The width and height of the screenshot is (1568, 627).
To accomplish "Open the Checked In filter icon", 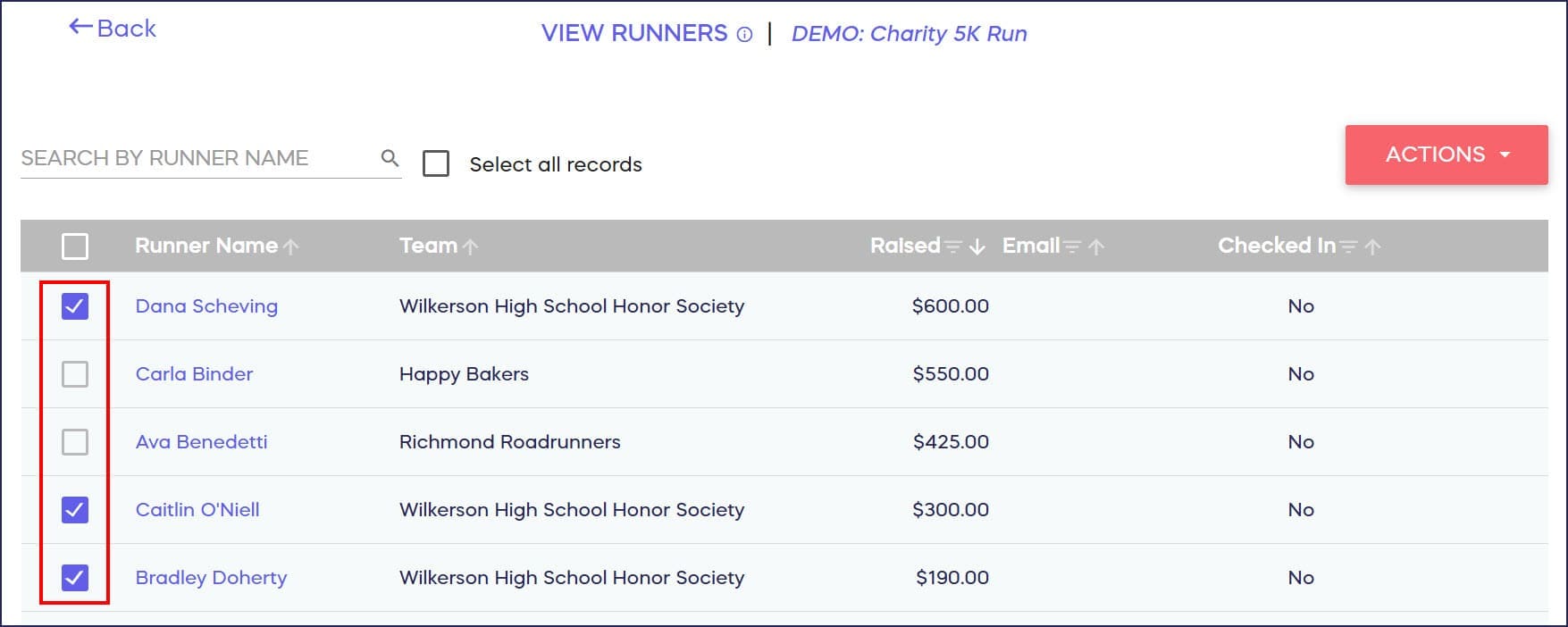I will (x=1348, y=247).
